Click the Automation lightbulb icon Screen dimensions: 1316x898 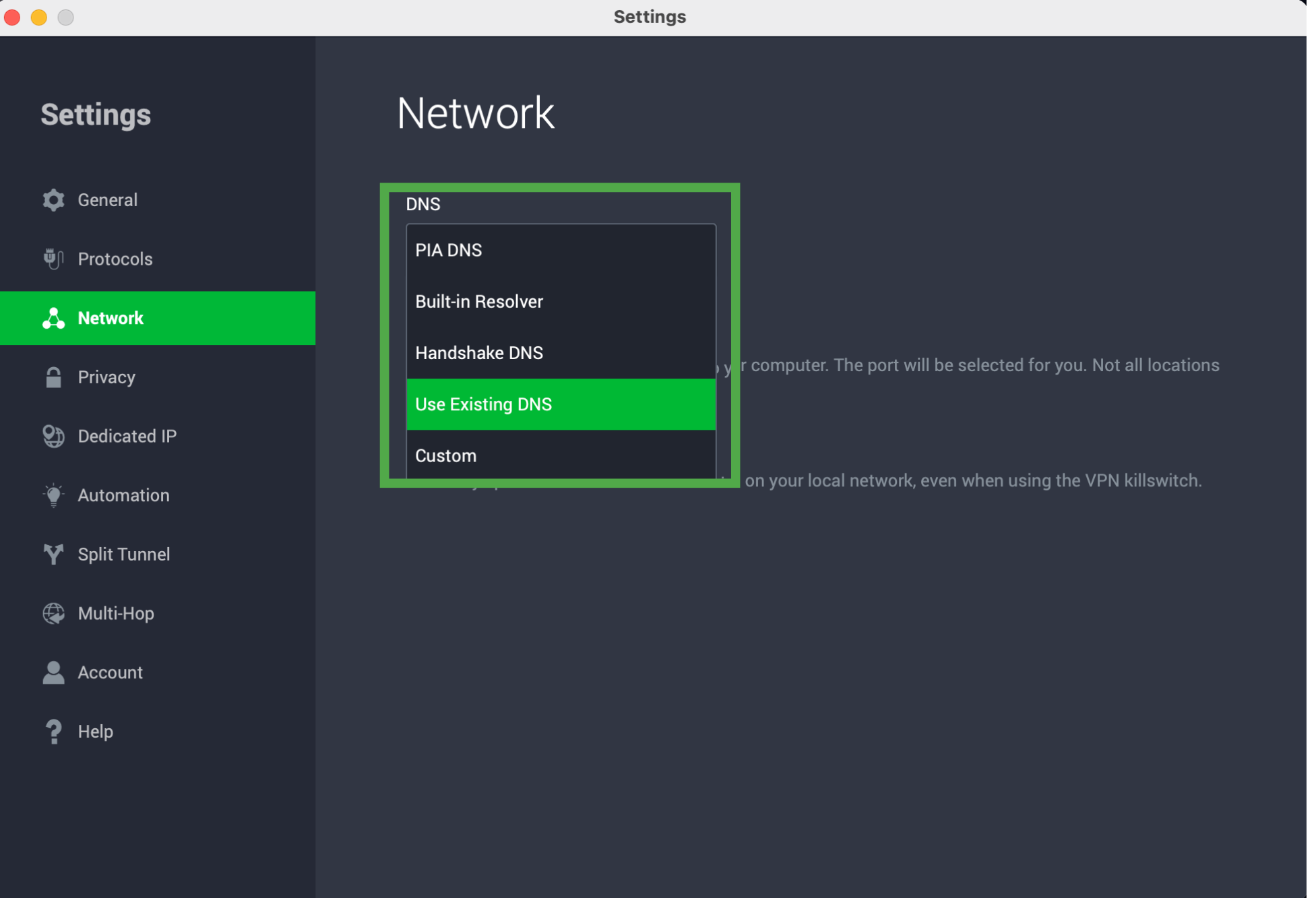(53, 495)
